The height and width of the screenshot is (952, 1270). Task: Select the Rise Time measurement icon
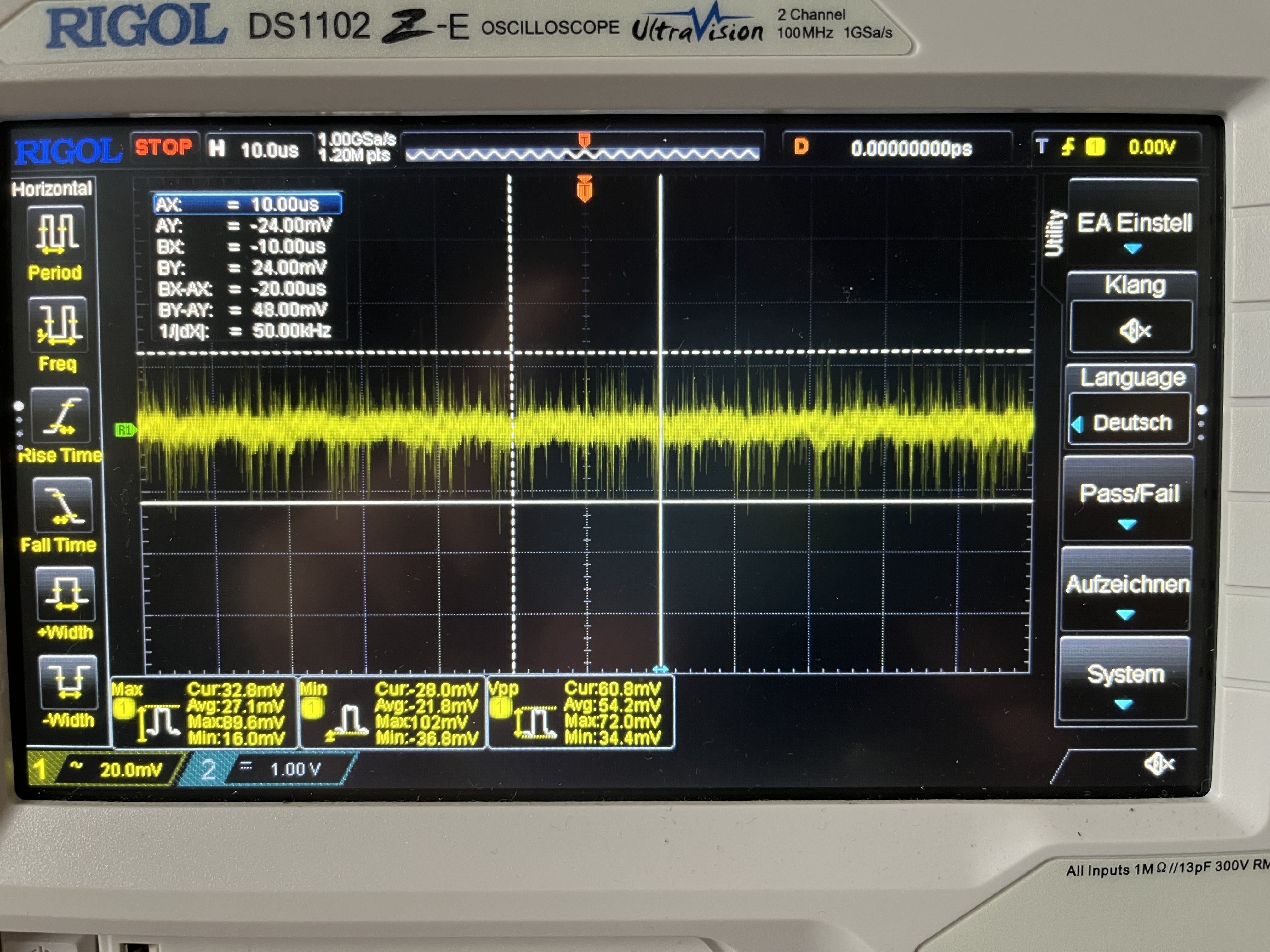point(60,416)
